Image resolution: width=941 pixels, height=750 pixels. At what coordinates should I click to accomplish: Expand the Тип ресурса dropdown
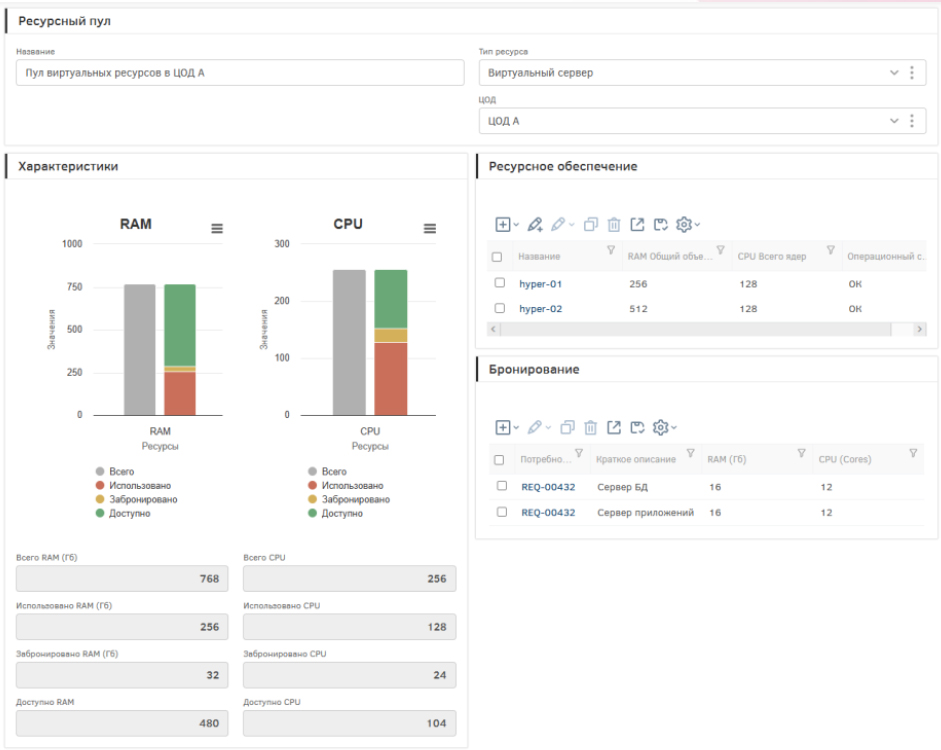894,73
